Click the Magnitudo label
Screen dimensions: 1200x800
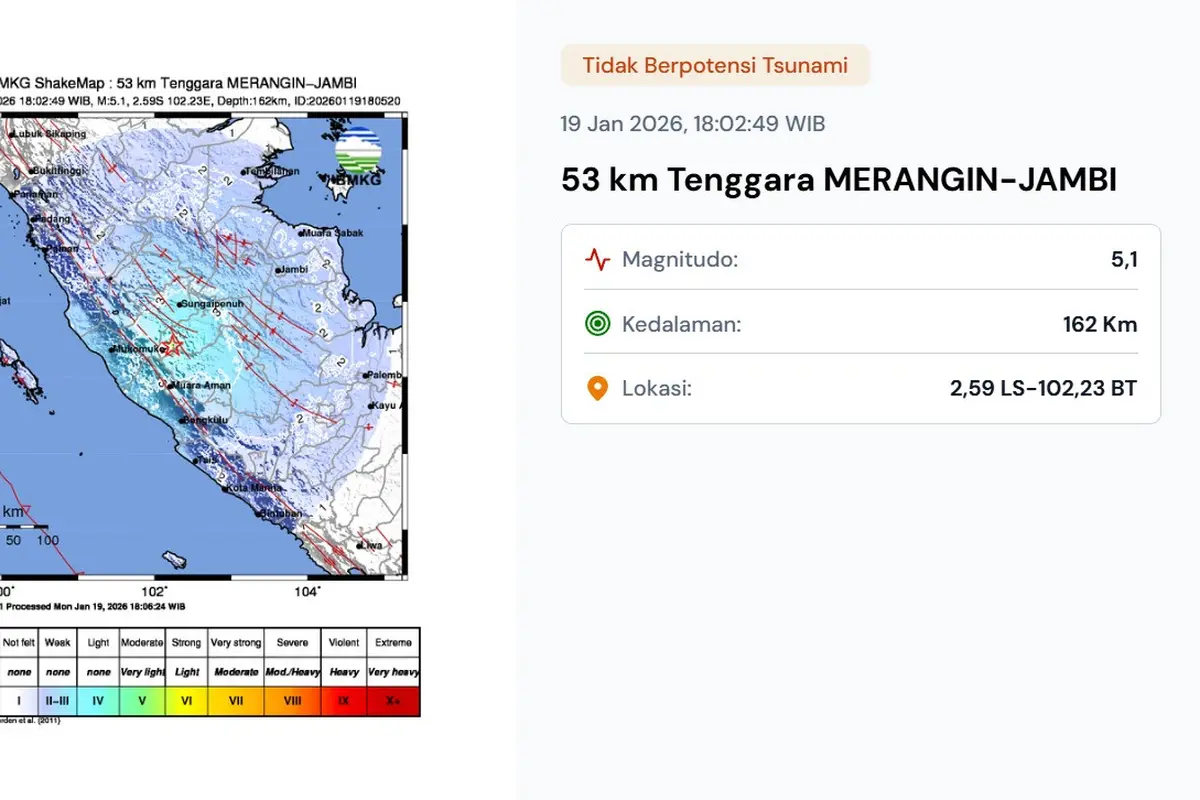[680, 260]
